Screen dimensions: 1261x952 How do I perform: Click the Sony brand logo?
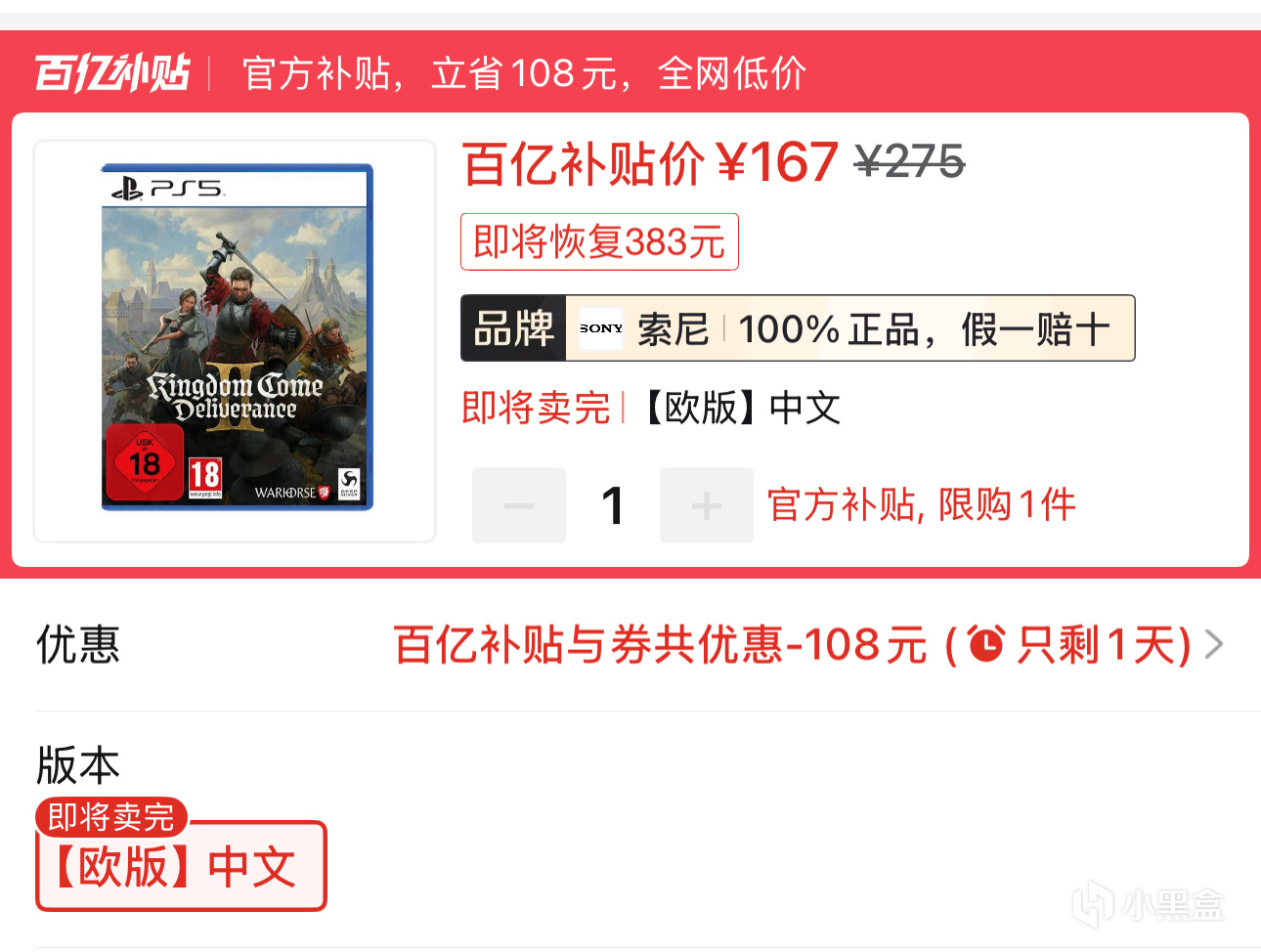[601, 328]
